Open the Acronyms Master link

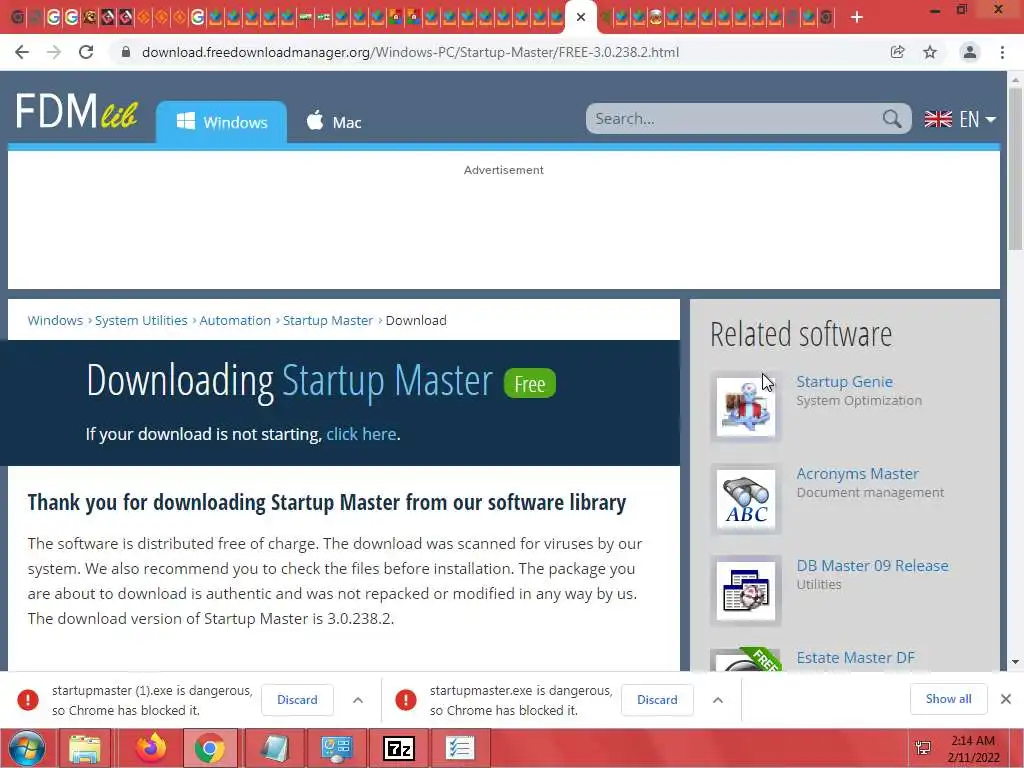point(857,473)
